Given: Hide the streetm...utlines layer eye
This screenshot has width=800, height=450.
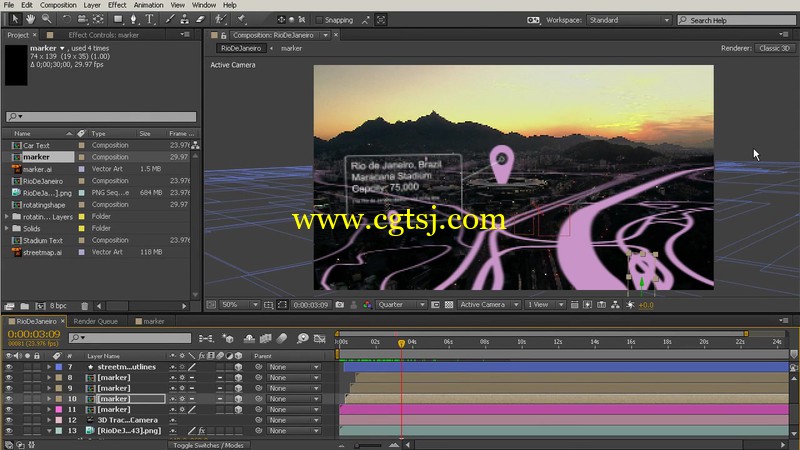Looking at the screenshot, I should click(x=9, y=367).
